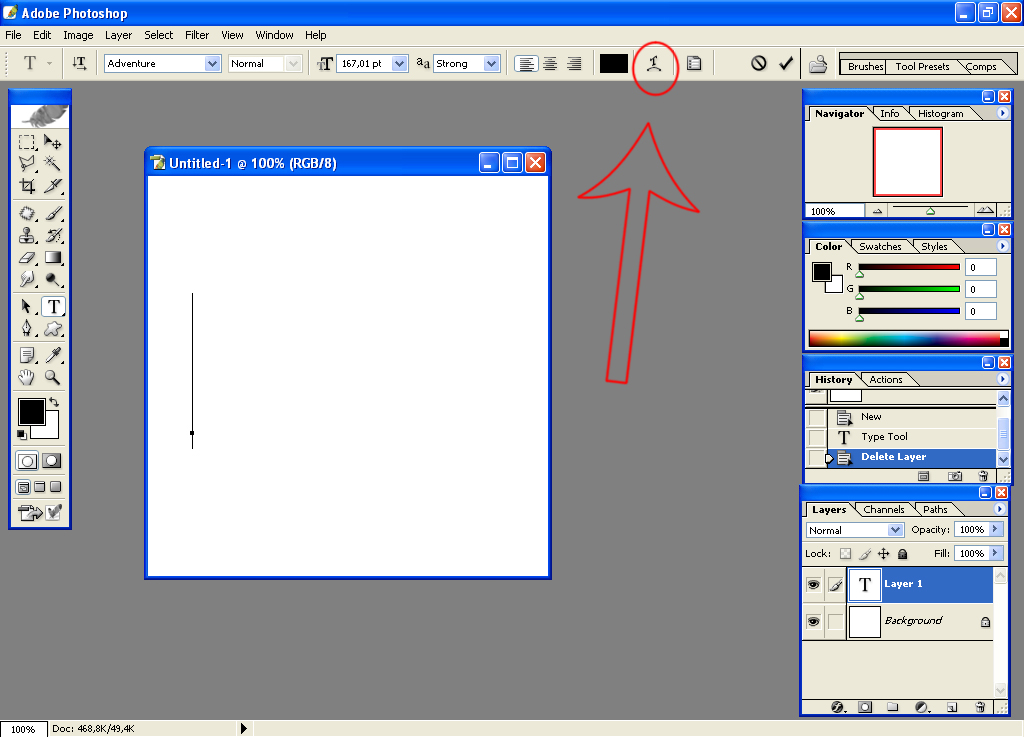Switch to the Actions tab
Viewport: 1024px width, 737px height.
886,379
